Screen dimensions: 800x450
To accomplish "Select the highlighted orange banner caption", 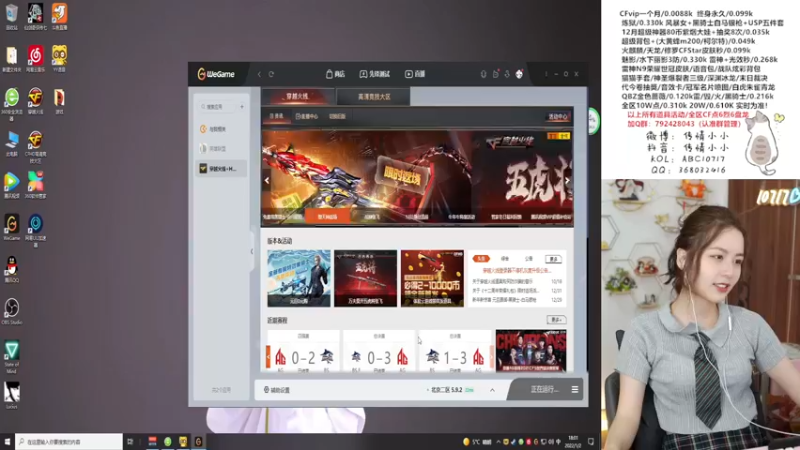I will click(x=328, y=216).
